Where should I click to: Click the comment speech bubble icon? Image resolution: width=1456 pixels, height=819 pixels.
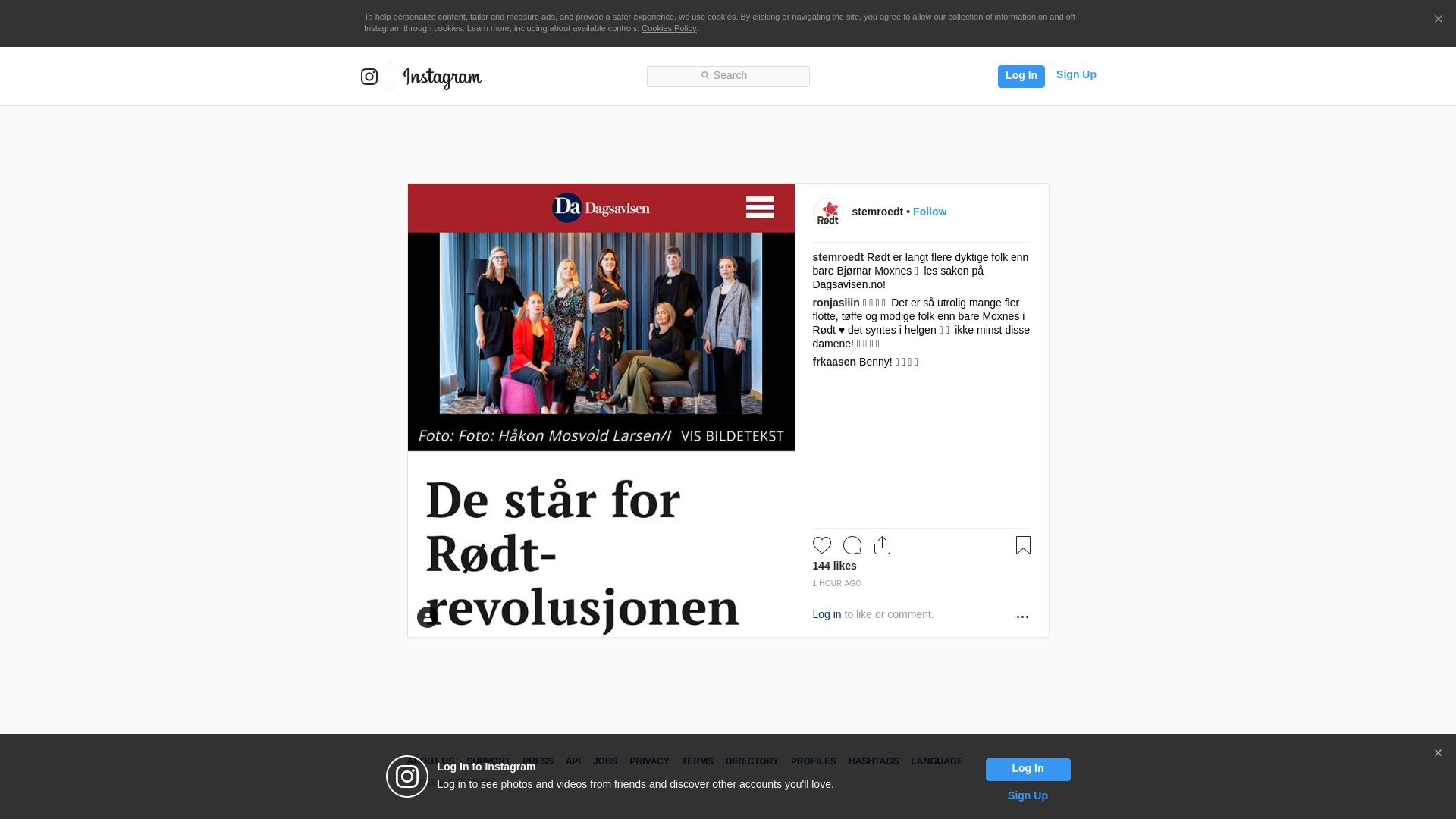click(852, 545)
